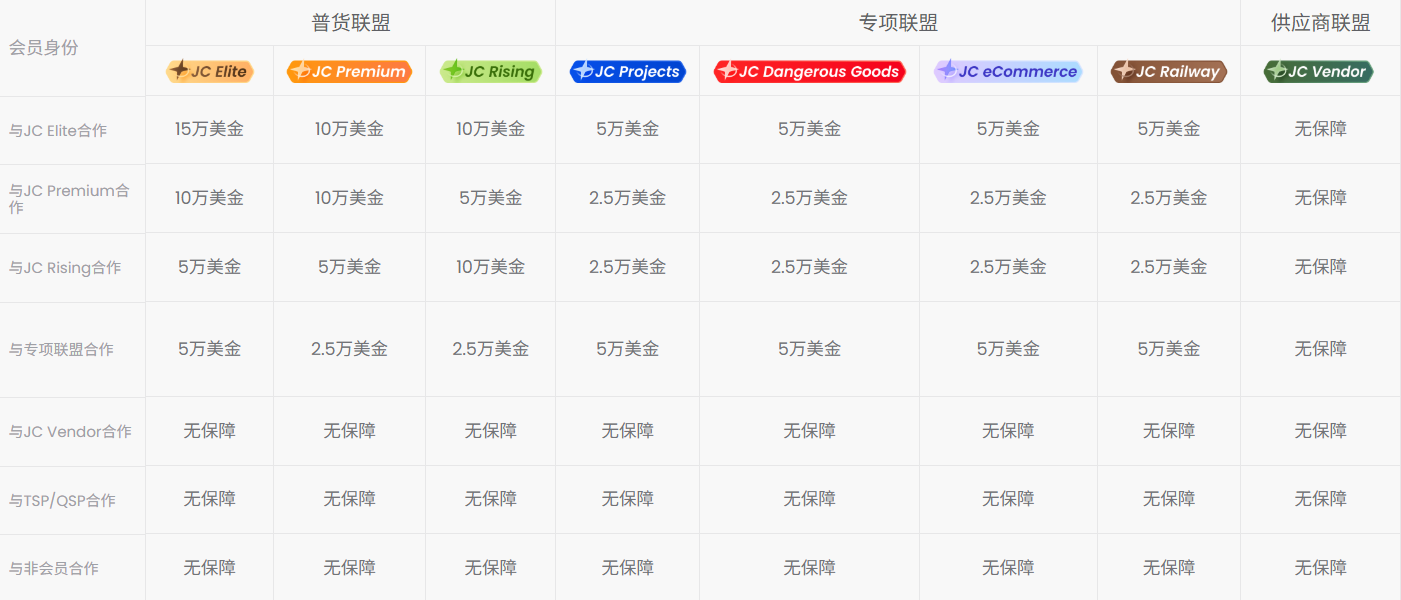Click JC Vendor 无保障 in 与非会员合作 row

click(x=1320, y=568)
